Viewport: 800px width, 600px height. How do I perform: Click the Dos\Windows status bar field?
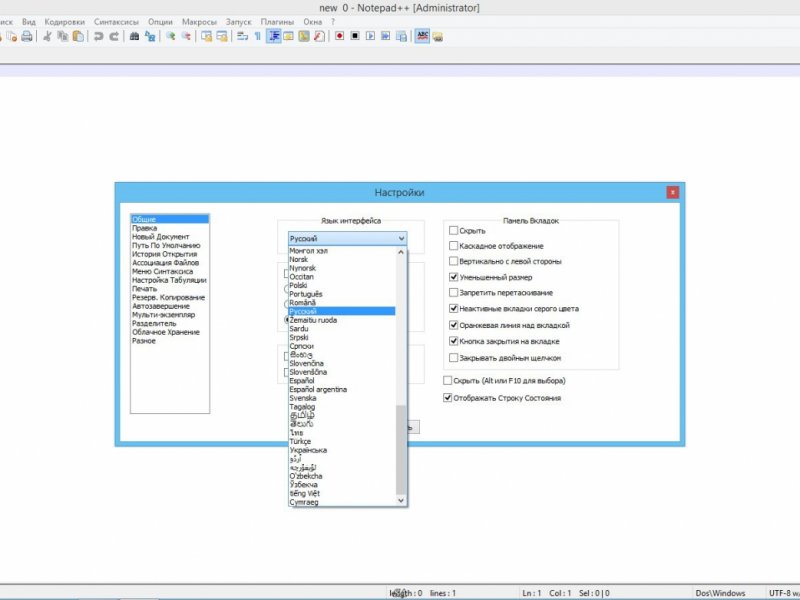pos(720,593)
